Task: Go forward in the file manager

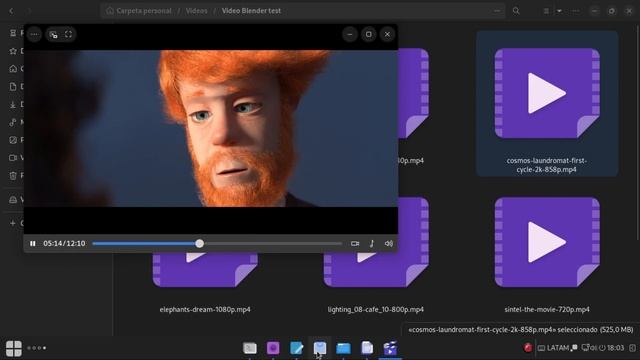Action: tap(29, 11)
